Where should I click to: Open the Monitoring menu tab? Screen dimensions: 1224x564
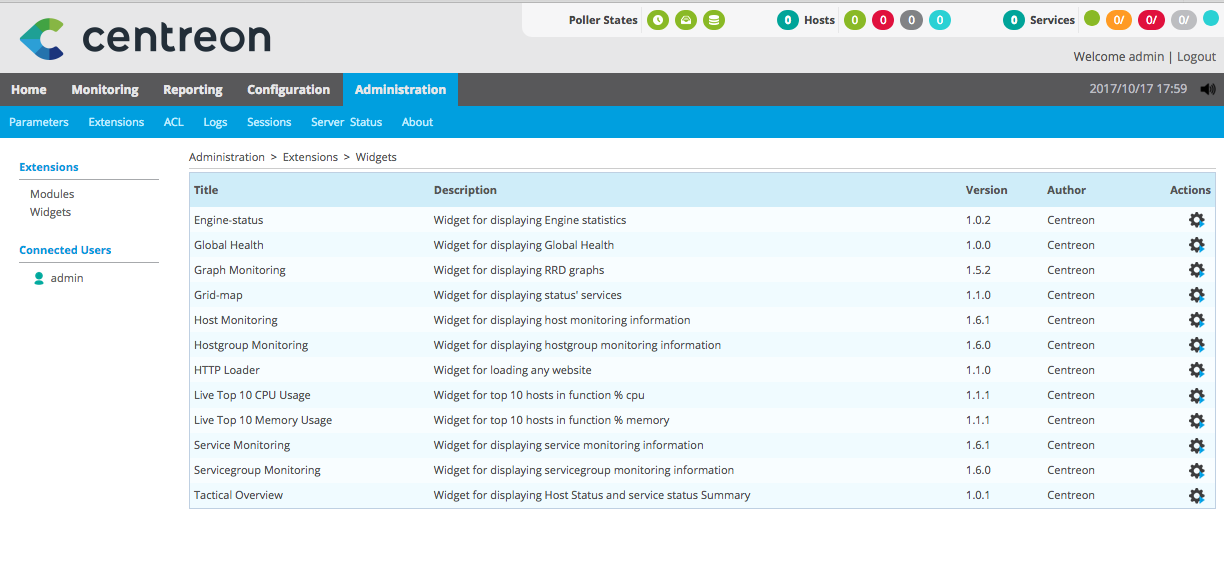(x=105, y=90)
